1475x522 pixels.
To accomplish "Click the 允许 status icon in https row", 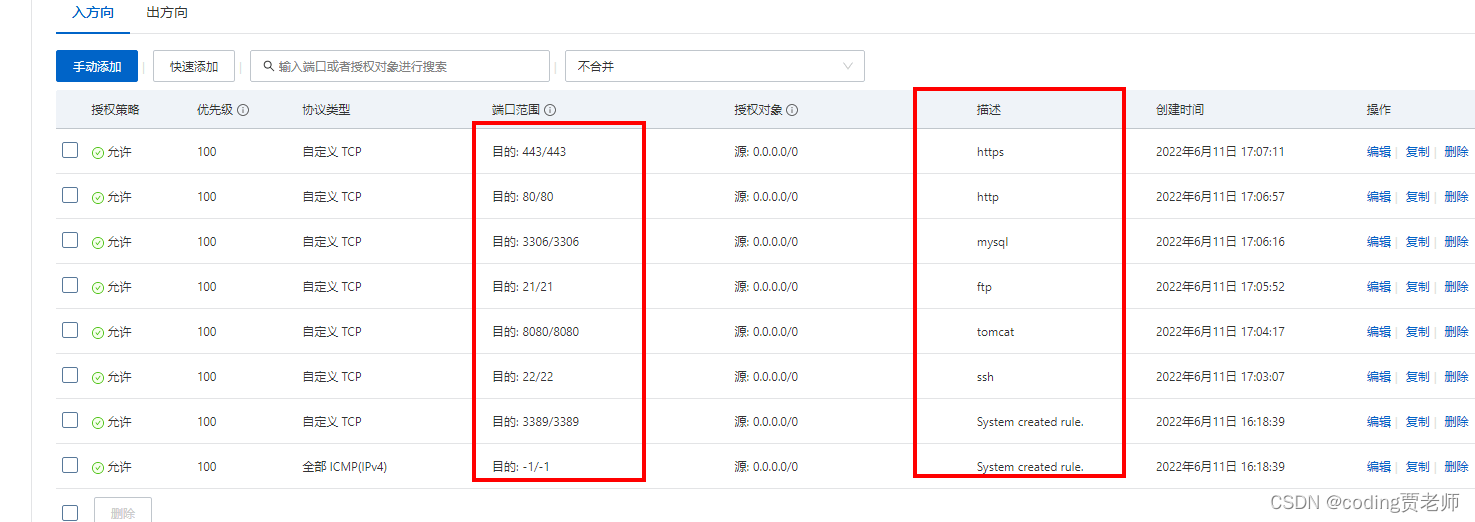I will [x=98, y=153].
